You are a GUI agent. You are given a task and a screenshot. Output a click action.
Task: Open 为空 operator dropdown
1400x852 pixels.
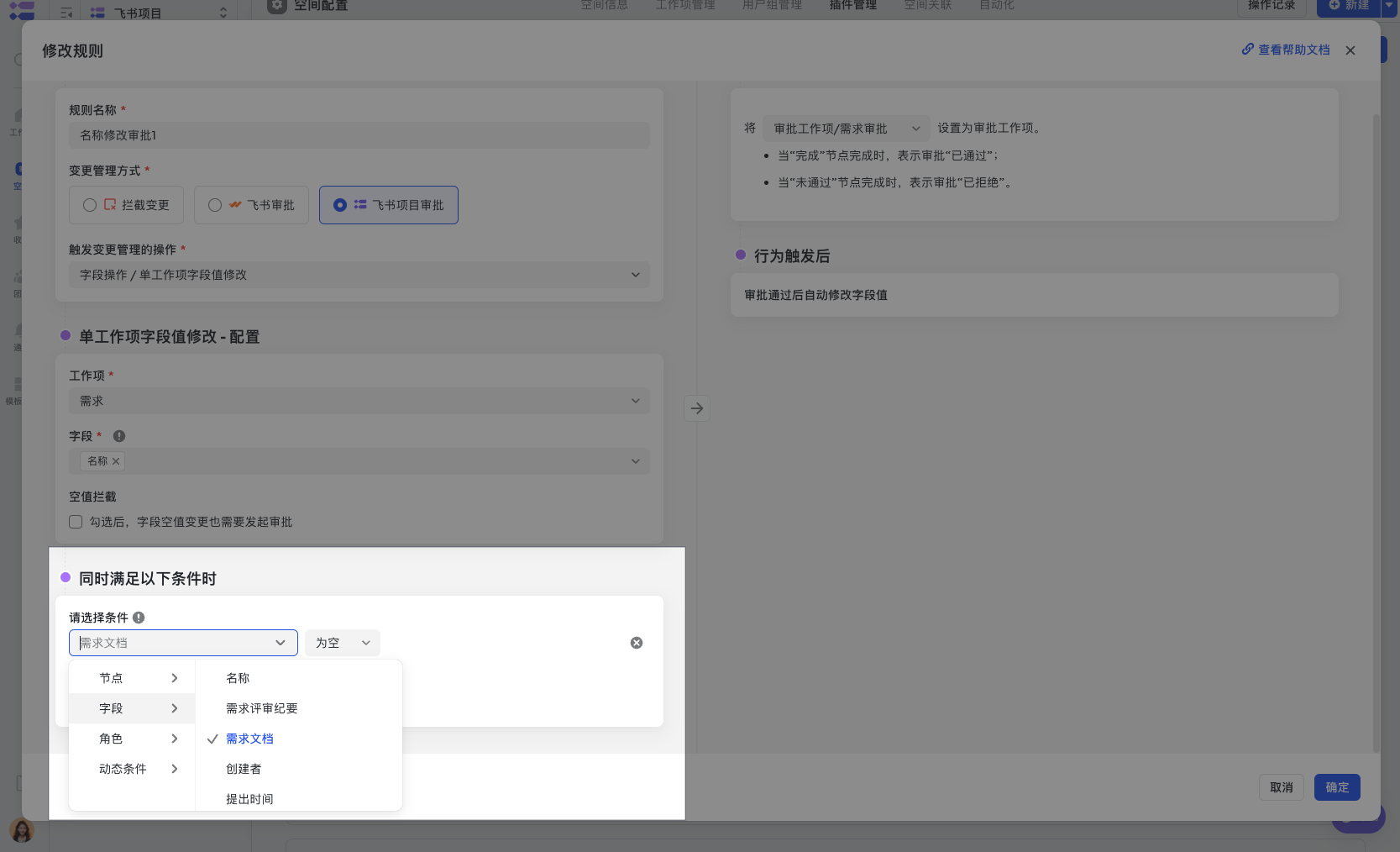(x=343, y=643)
